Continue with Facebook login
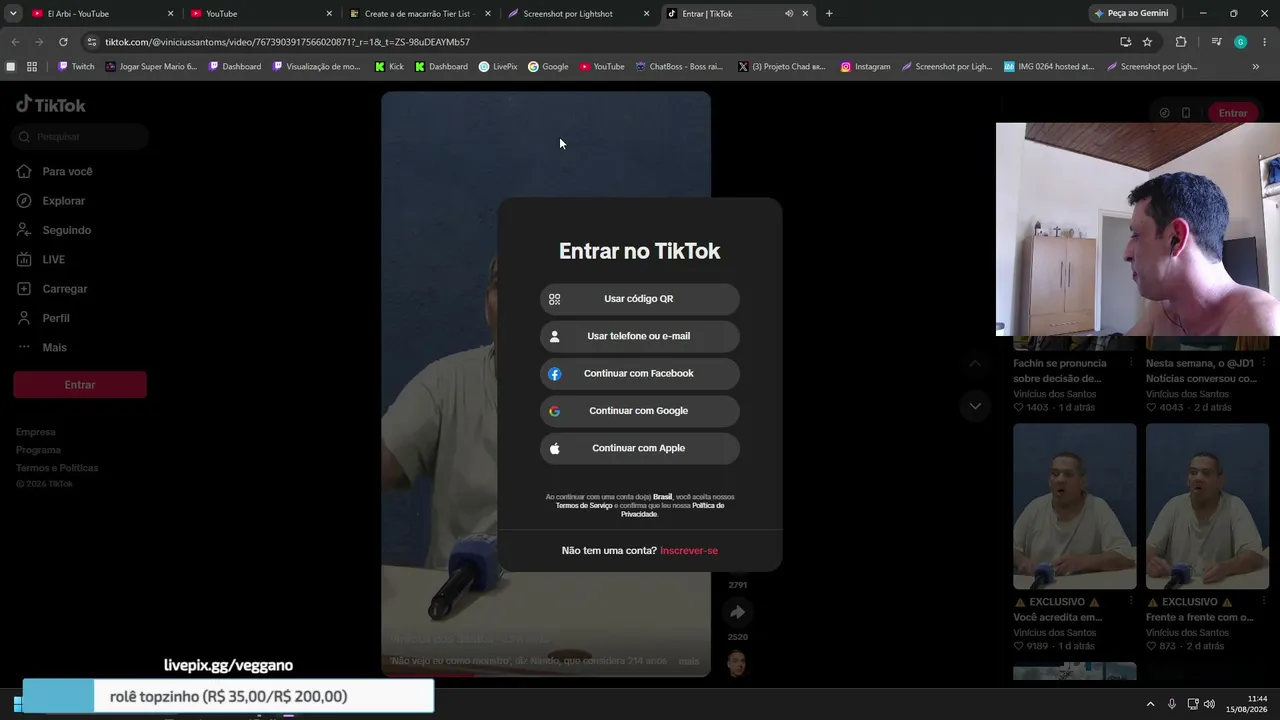This screenshot has height=720, width=1280. click(x=640, y=374)
